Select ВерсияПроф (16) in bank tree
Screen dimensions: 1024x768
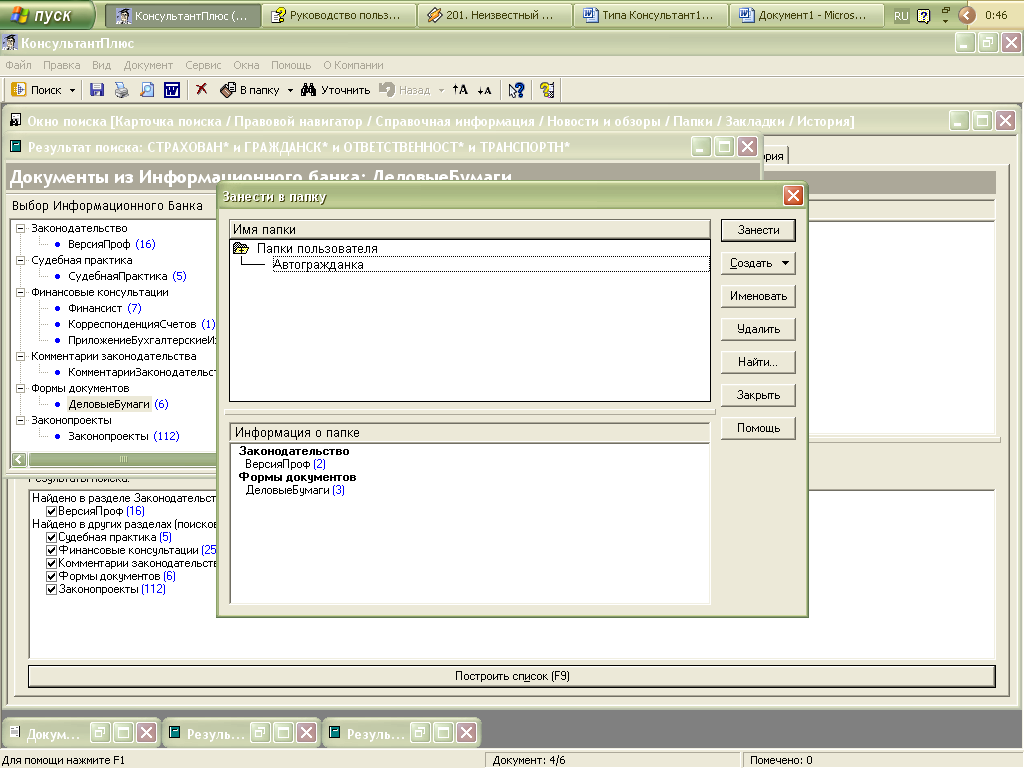pyautogui.click(x=111, y=244)
